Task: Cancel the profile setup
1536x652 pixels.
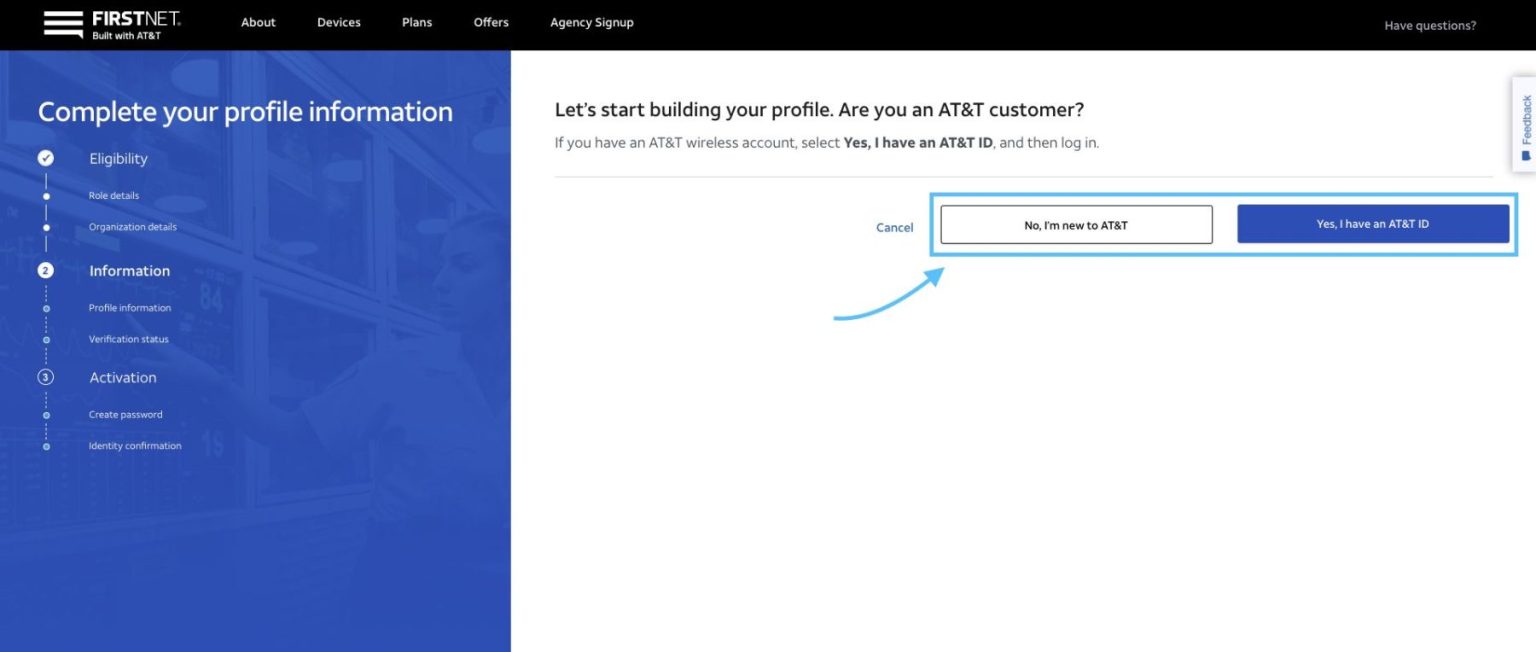Action: coord(894,227)
